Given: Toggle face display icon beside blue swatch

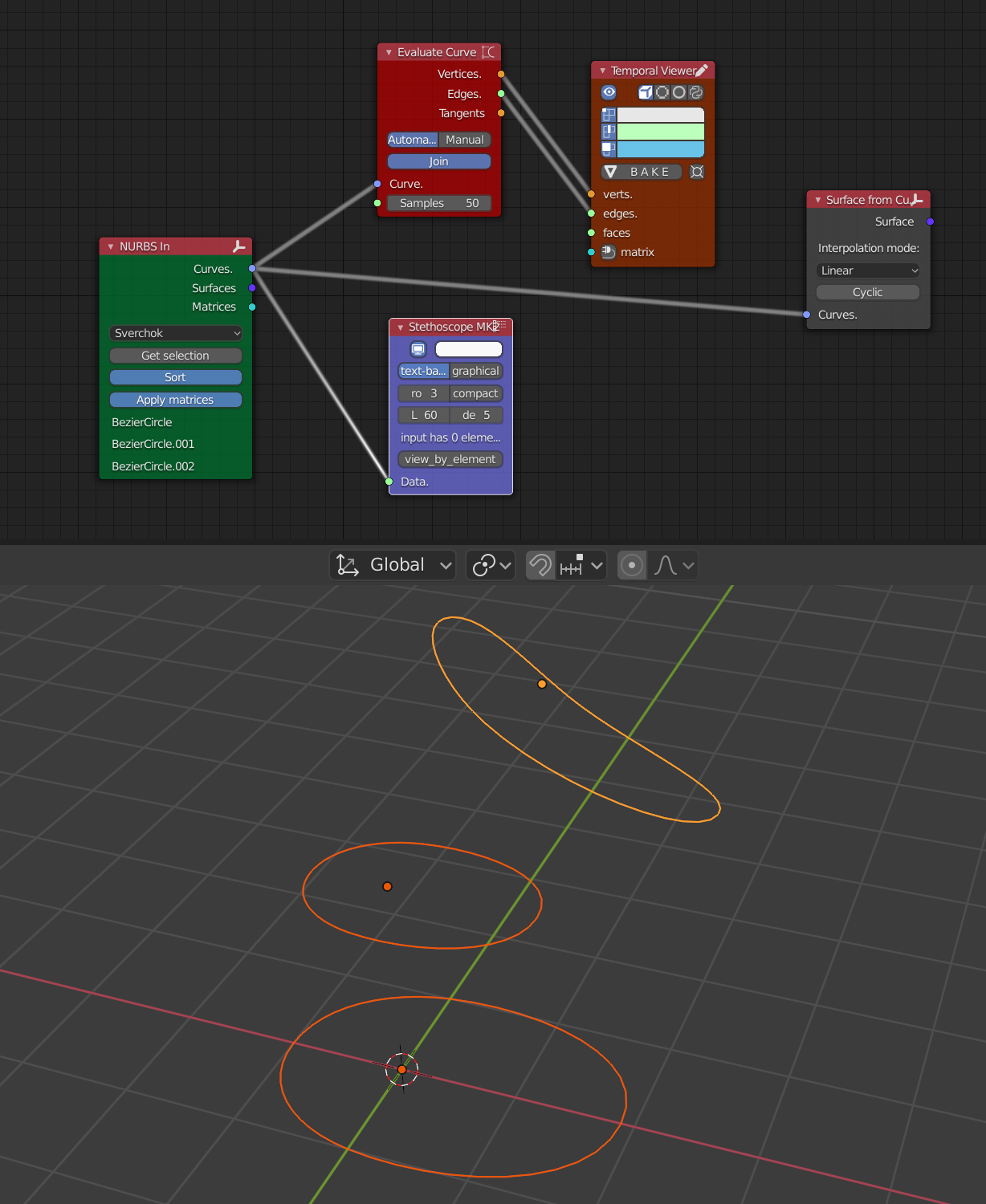Looking at the screenshot, I should 609,149.
